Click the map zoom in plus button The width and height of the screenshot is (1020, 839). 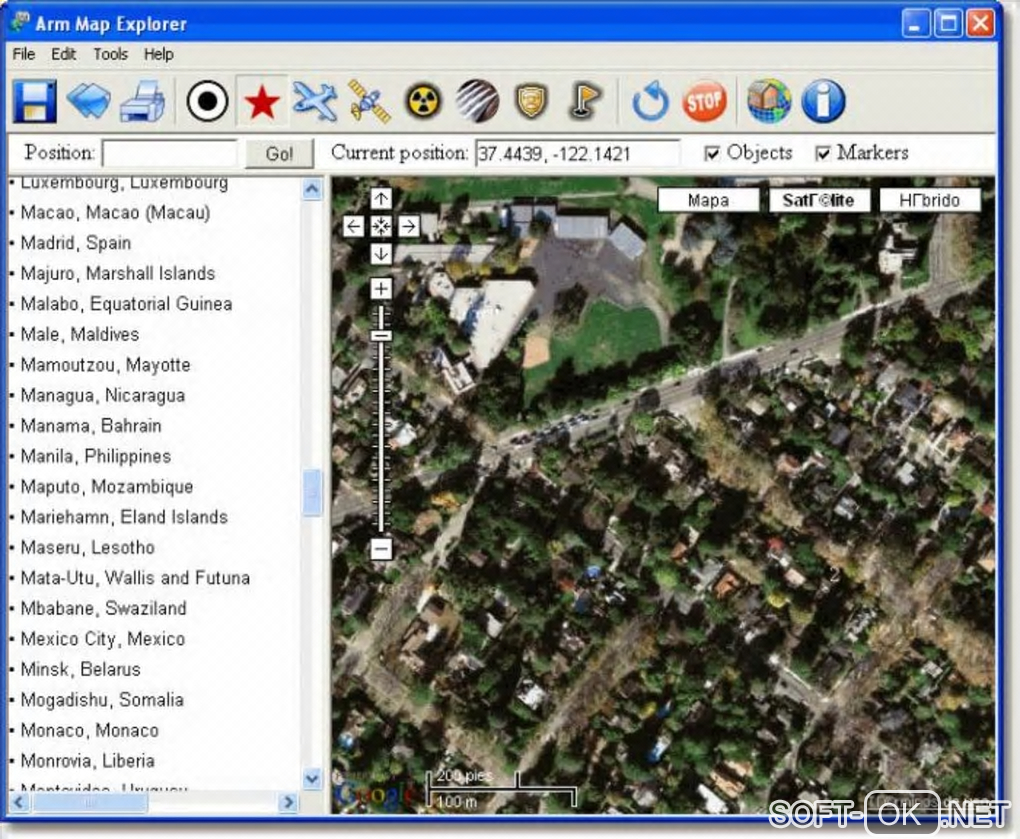pos(381,289)
